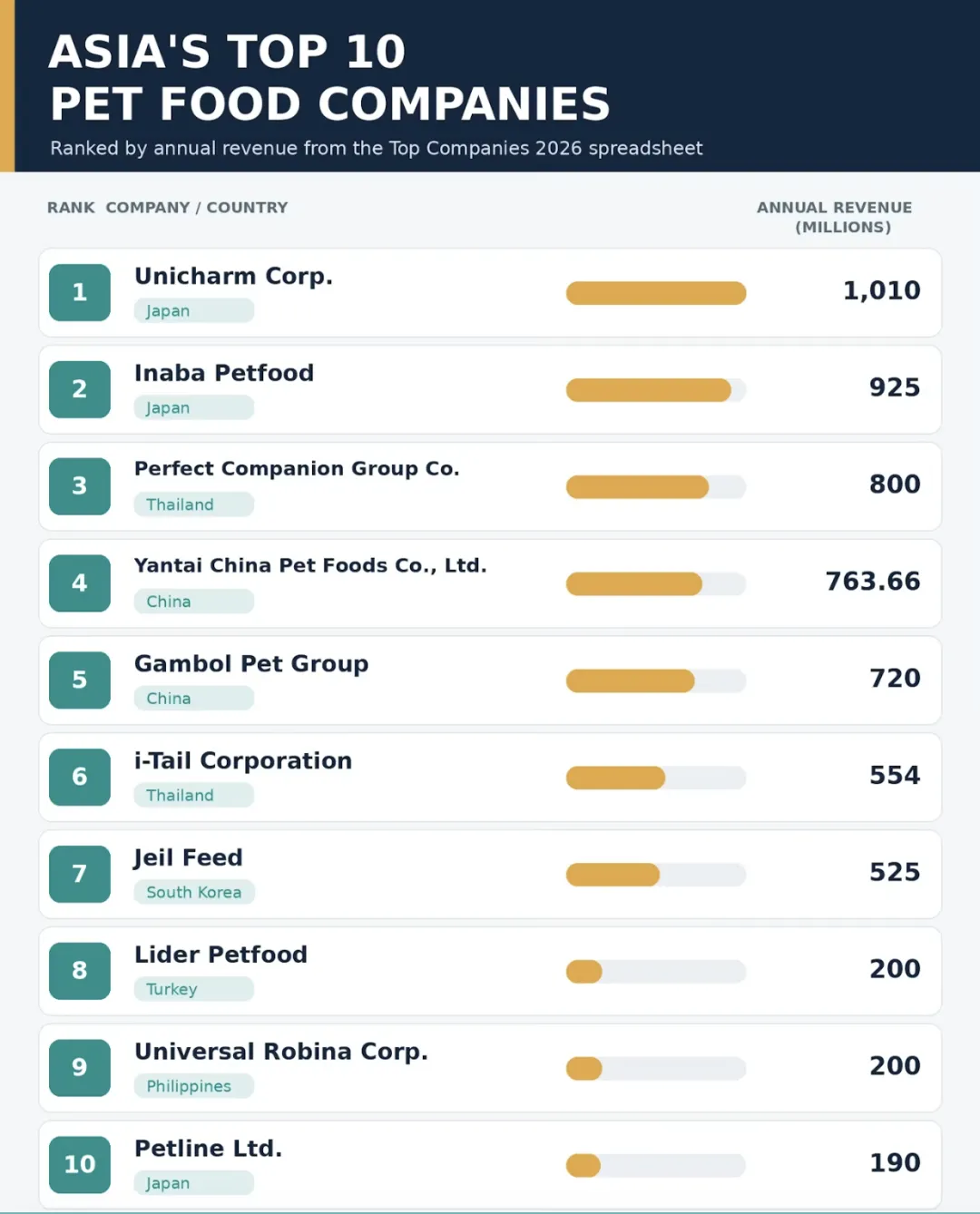Screen dimensions: 980x1214
Task: Select the rank 10 badge
Action: point(80,1164)
